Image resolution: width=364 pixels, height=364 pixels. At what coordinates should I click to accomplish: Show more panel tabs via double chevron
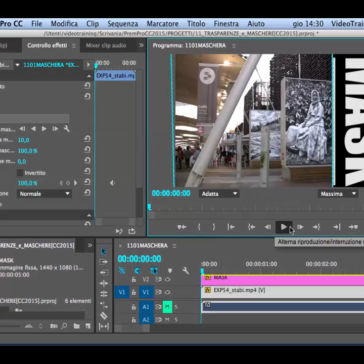coord(141,45)
